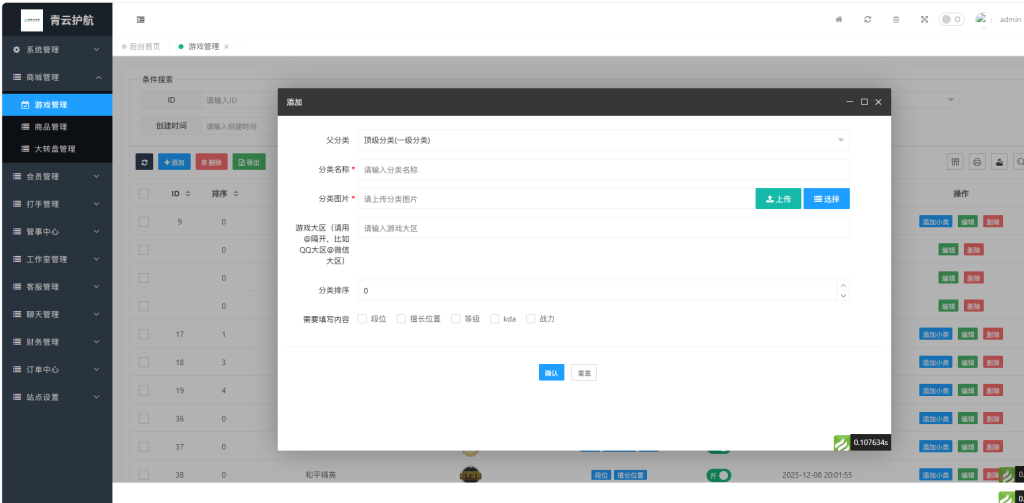Click the green 导出 button
The height and width of the screenshot is (503, 1024).
(249, 162)
